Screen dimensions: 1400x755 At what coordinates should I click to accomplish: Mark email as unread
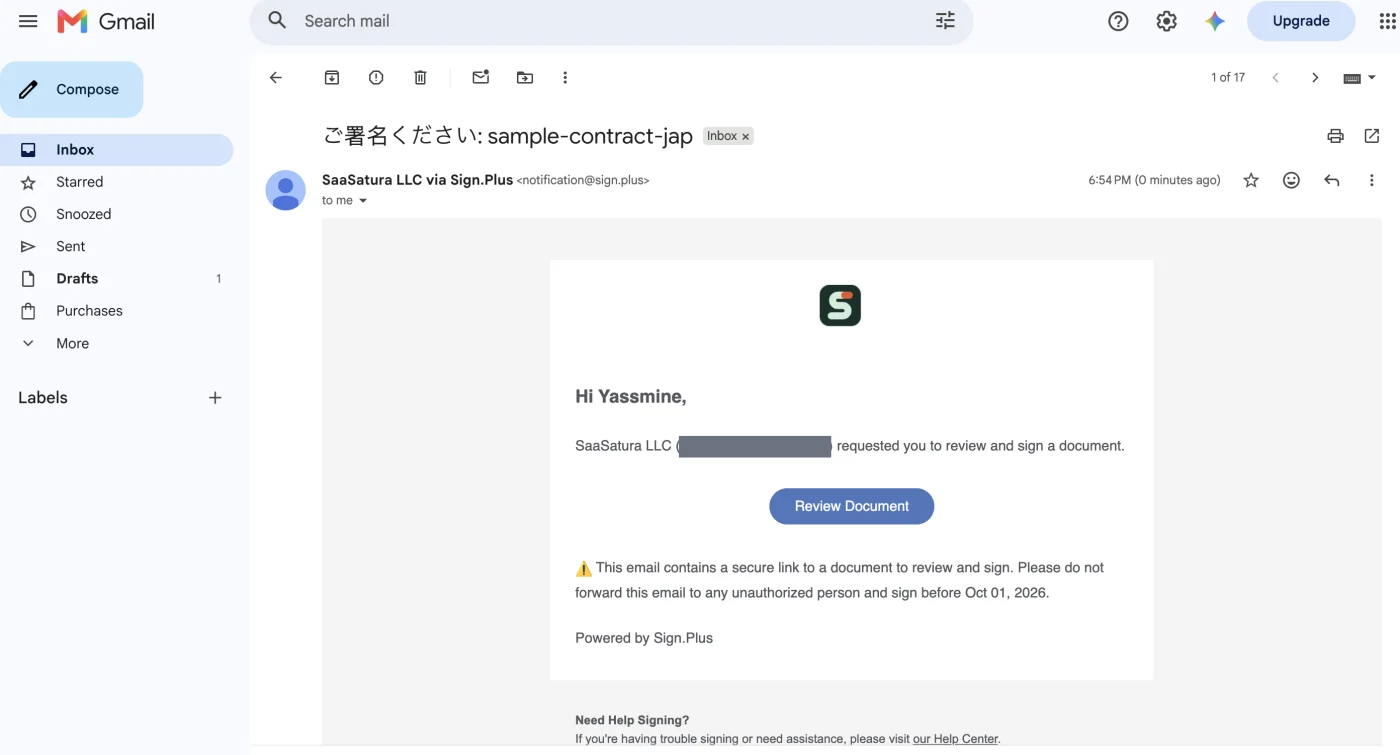click(481, 77)
